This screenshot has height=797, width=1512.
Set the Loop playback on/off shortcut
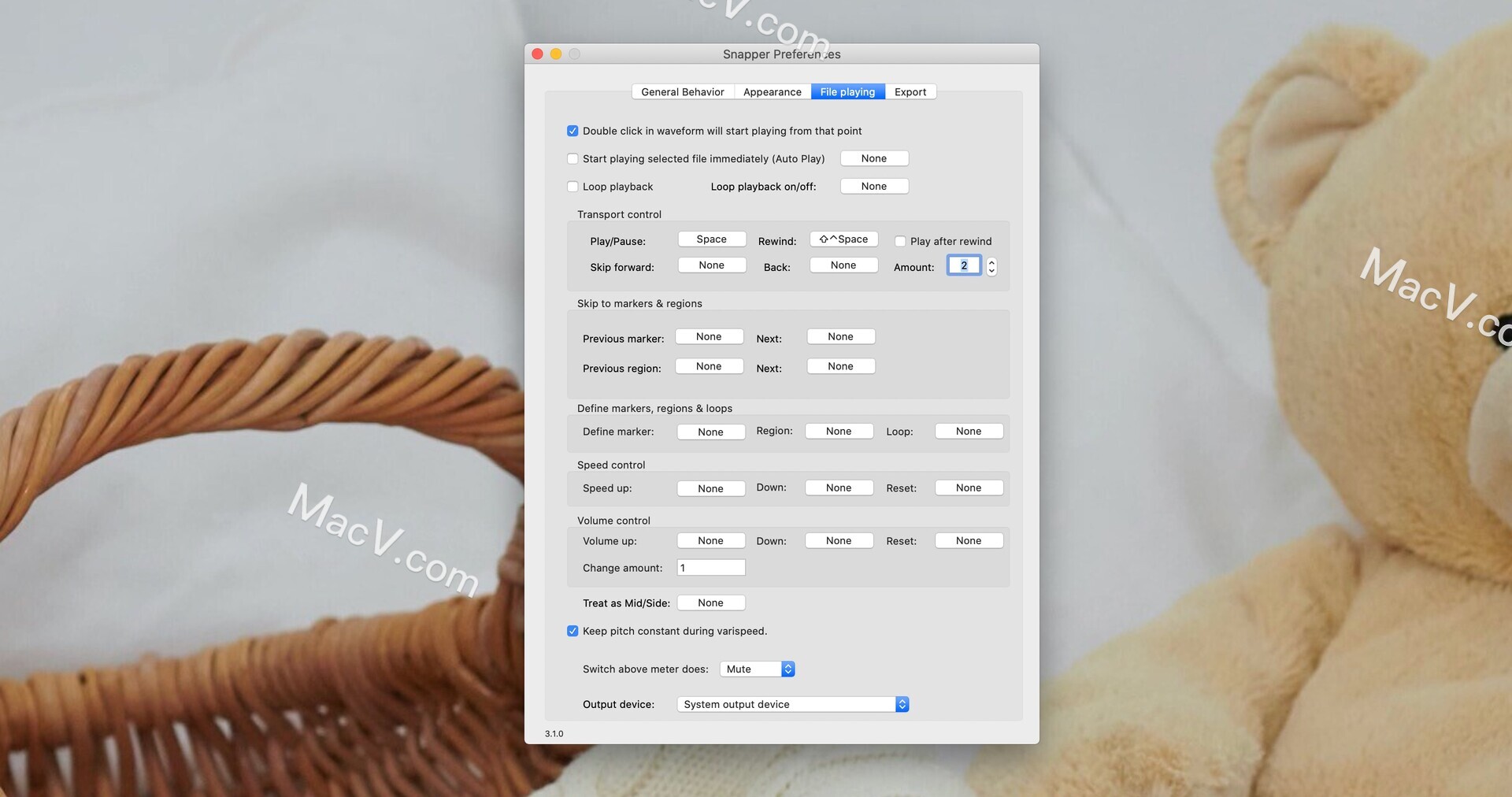pos(874,186)
